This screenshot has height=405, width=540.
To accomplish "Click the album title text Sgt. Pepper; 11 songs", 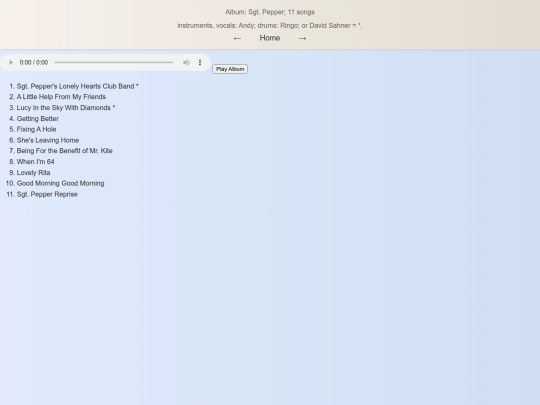I will (x=270, y=12).
